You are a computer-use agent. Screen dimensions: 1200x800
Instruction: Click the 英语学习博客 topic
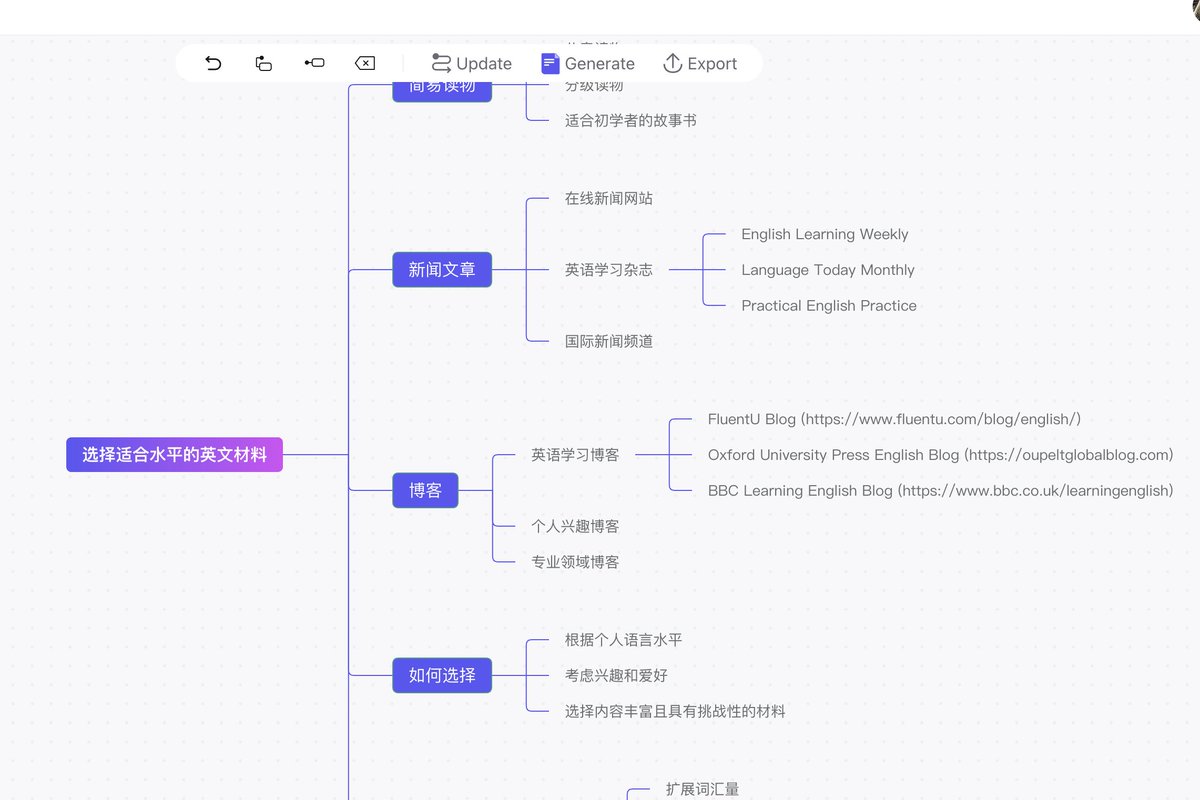coord(575,454)
